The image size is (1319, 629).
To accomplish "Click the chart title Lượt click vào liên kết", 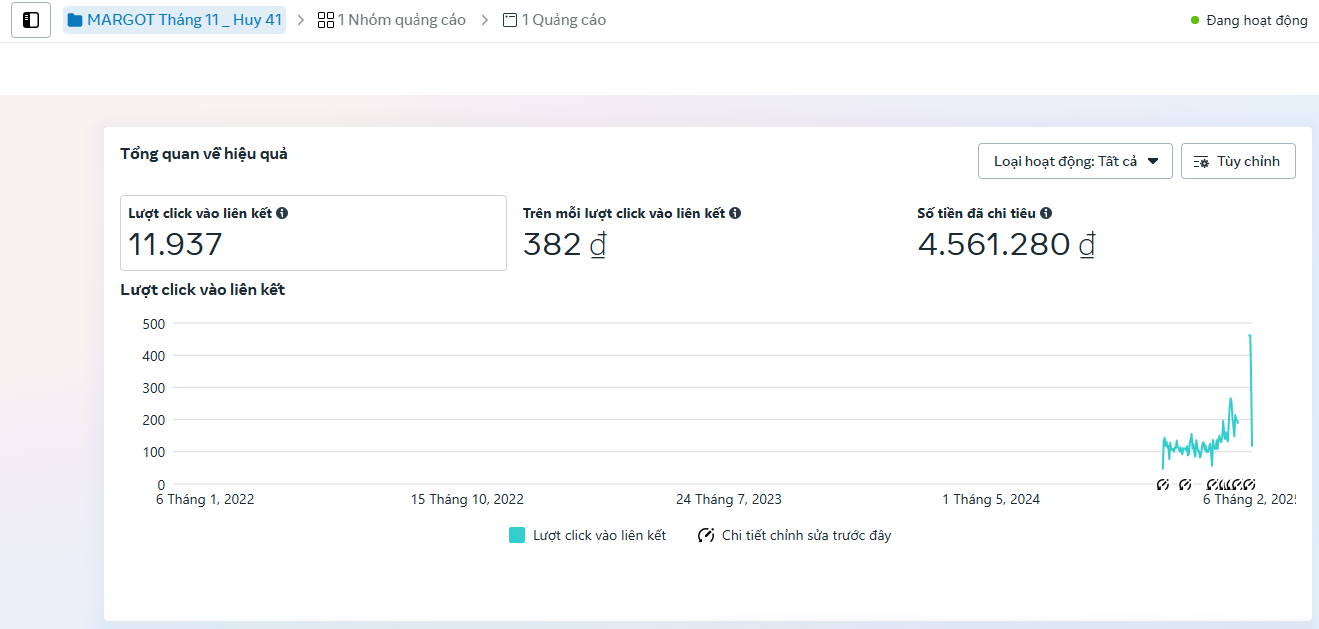I will tap(203, 290).
